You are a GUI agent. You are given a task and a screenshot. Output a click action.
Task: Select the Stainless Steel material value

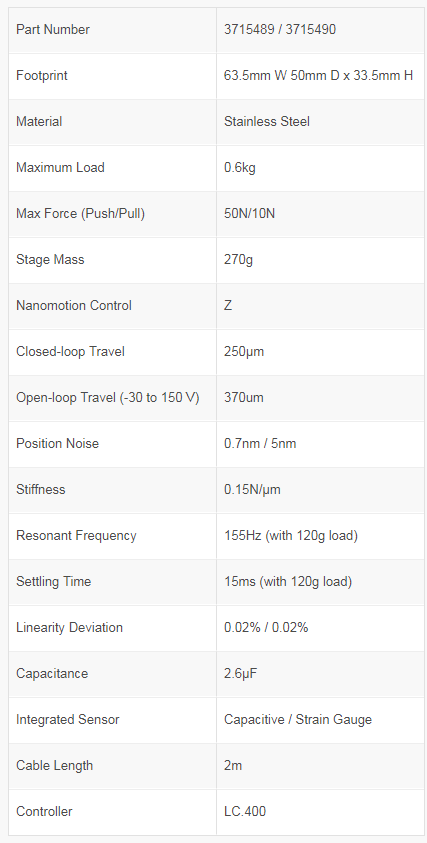tap(267, 122)
